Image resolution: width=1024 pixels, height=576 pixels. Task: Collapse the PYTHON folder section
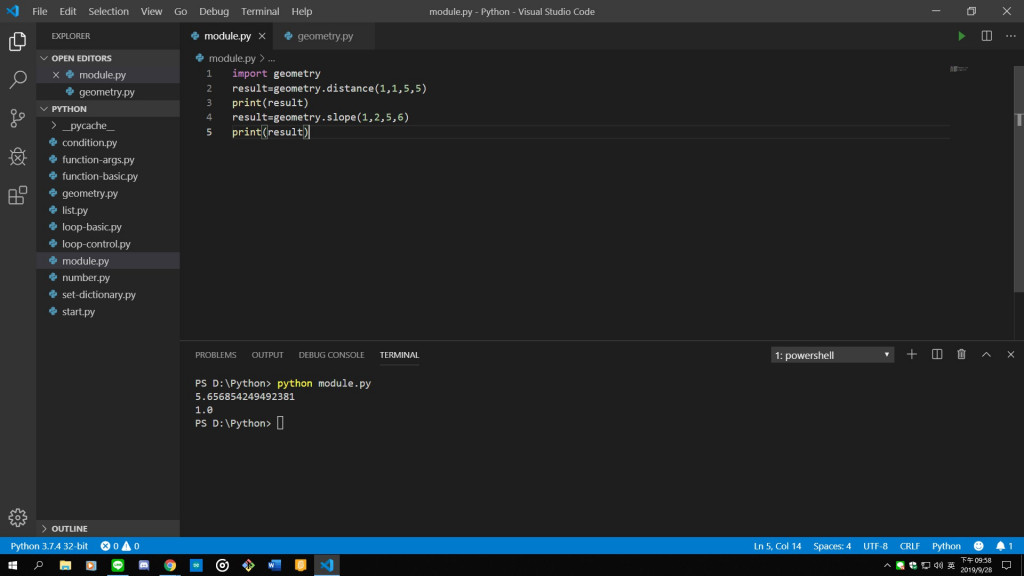(x=108, y=108)
